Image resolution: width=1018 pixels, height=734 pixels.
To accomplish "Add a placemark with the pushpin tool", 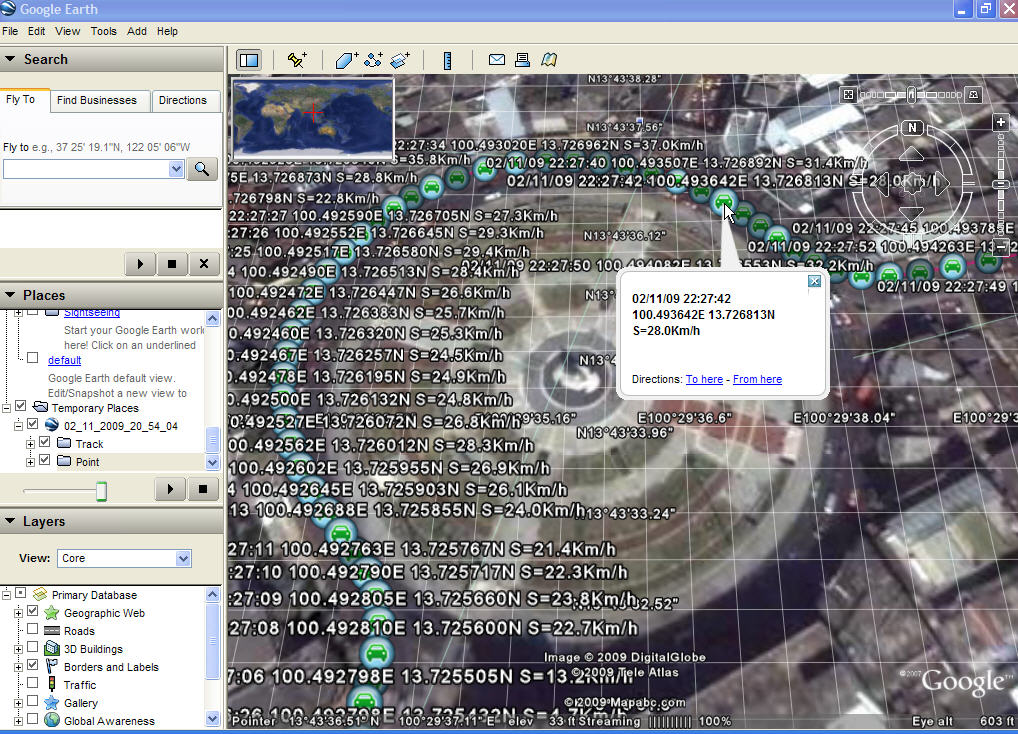I will pyautogui.click(x=297, y=60).
